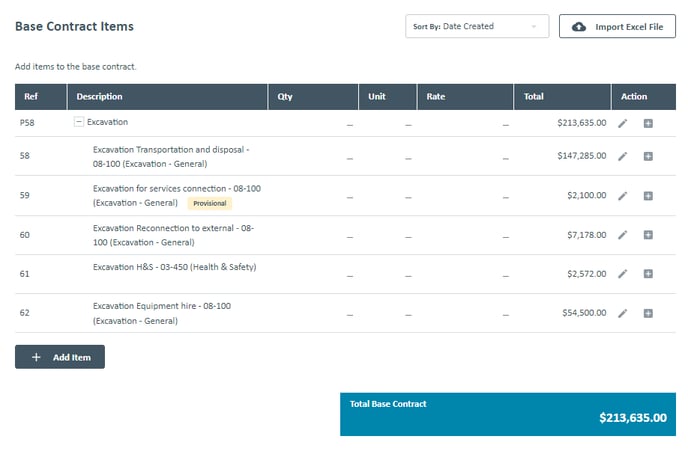Edit the Excavation parent row PS8
The height and width of the screenshot is (454, 688).
click(x=622, y=124)
